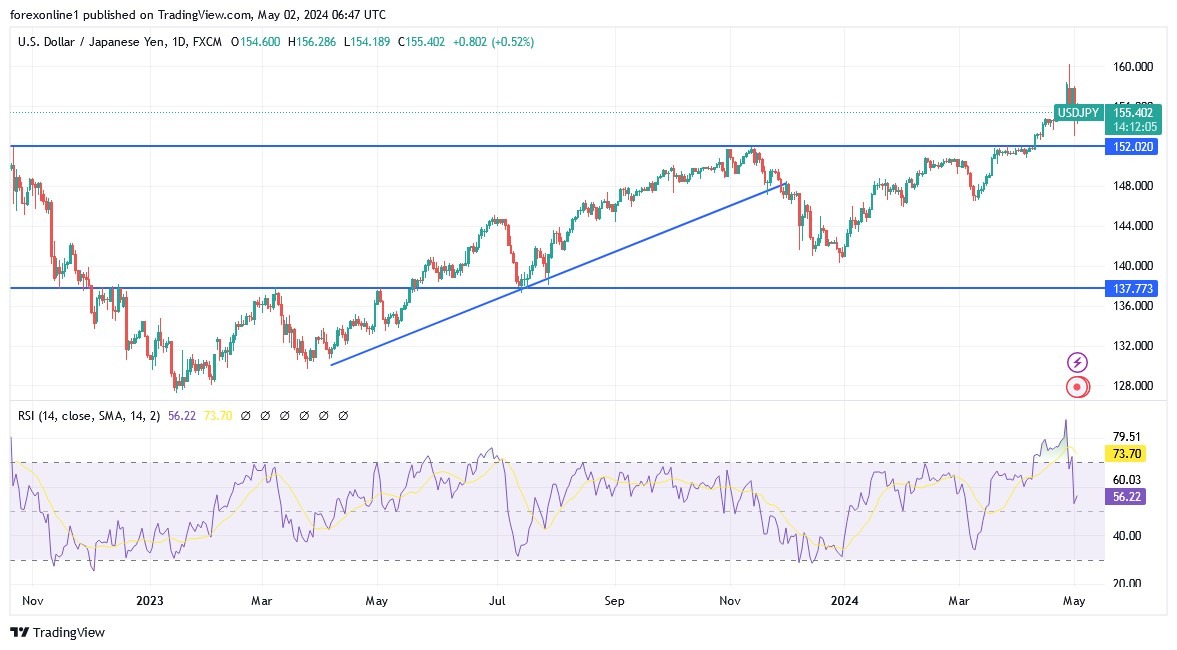Click the 14:12:05 countdown on price scale
The image size is (1177, 650).
point(1134,128)
